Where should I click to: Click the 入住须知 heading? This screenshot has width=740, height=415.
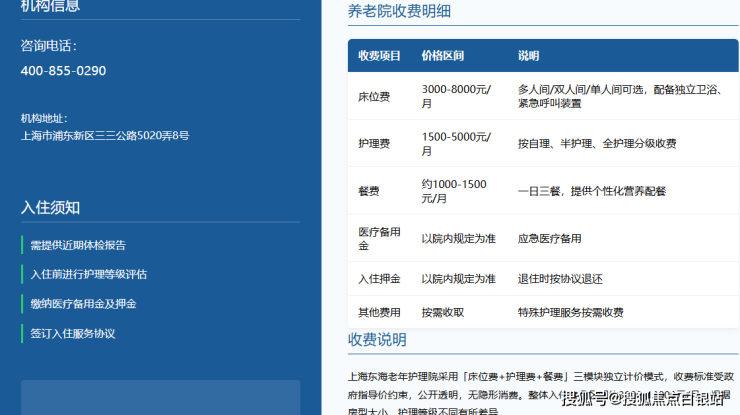pyautogui.click(x=50, y=208)
